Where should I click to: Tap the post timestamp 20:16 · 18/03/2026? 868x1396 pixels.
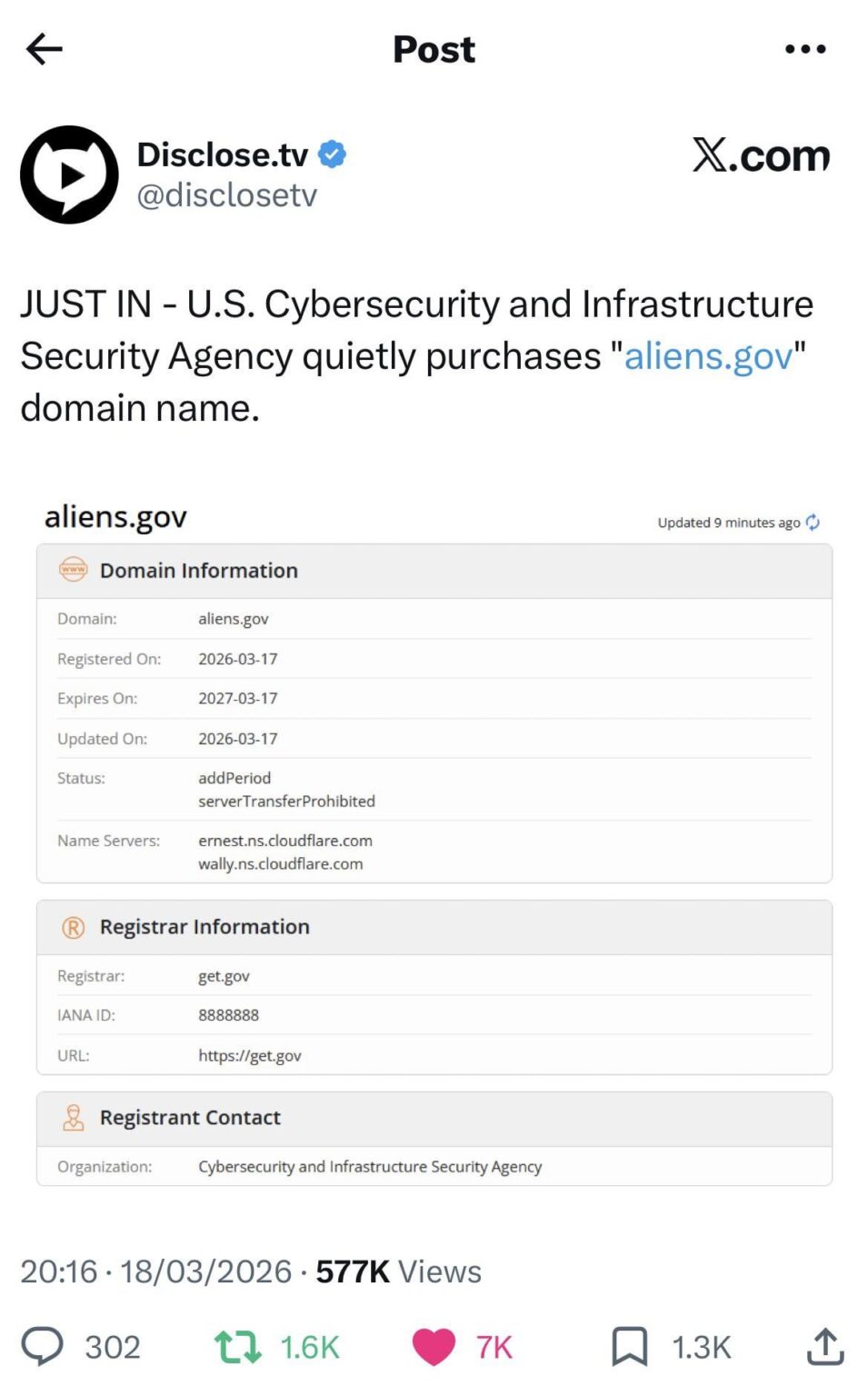point(155,1271)
